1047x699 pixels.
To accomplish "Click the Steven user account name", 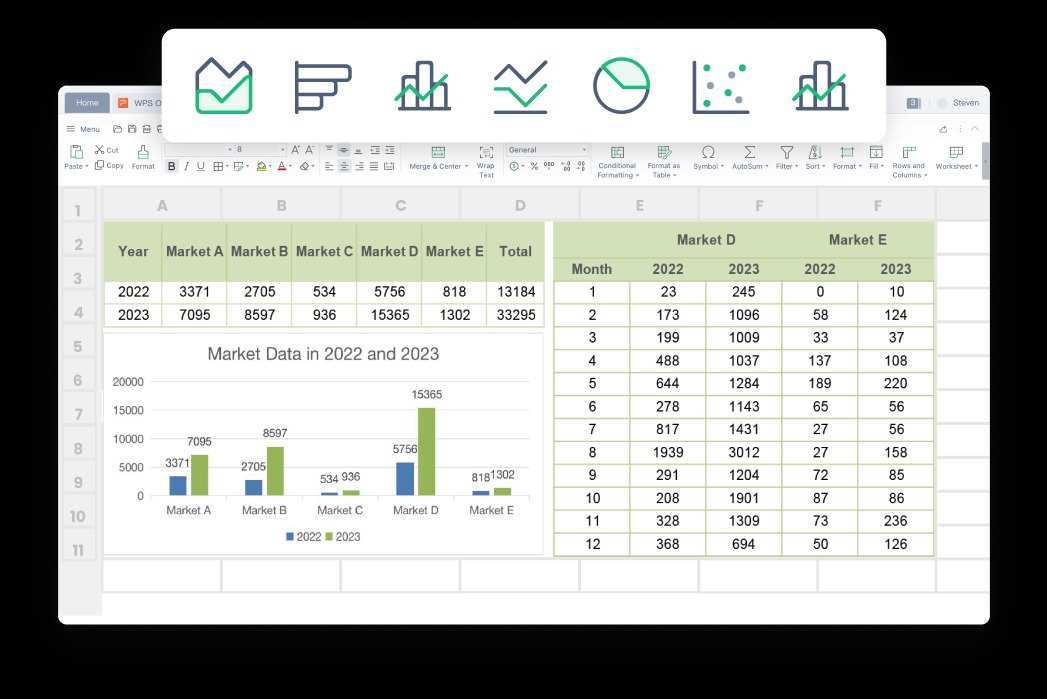I will coord(965,103).
